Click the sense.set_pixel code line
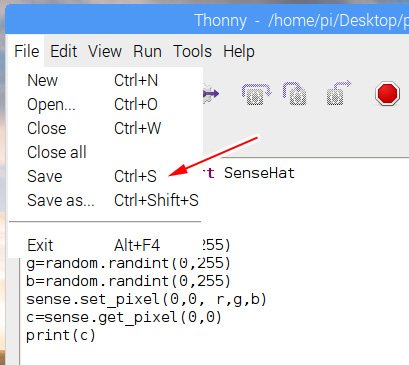The height and width of the screenshot is (365, 409). pos(146,300)
